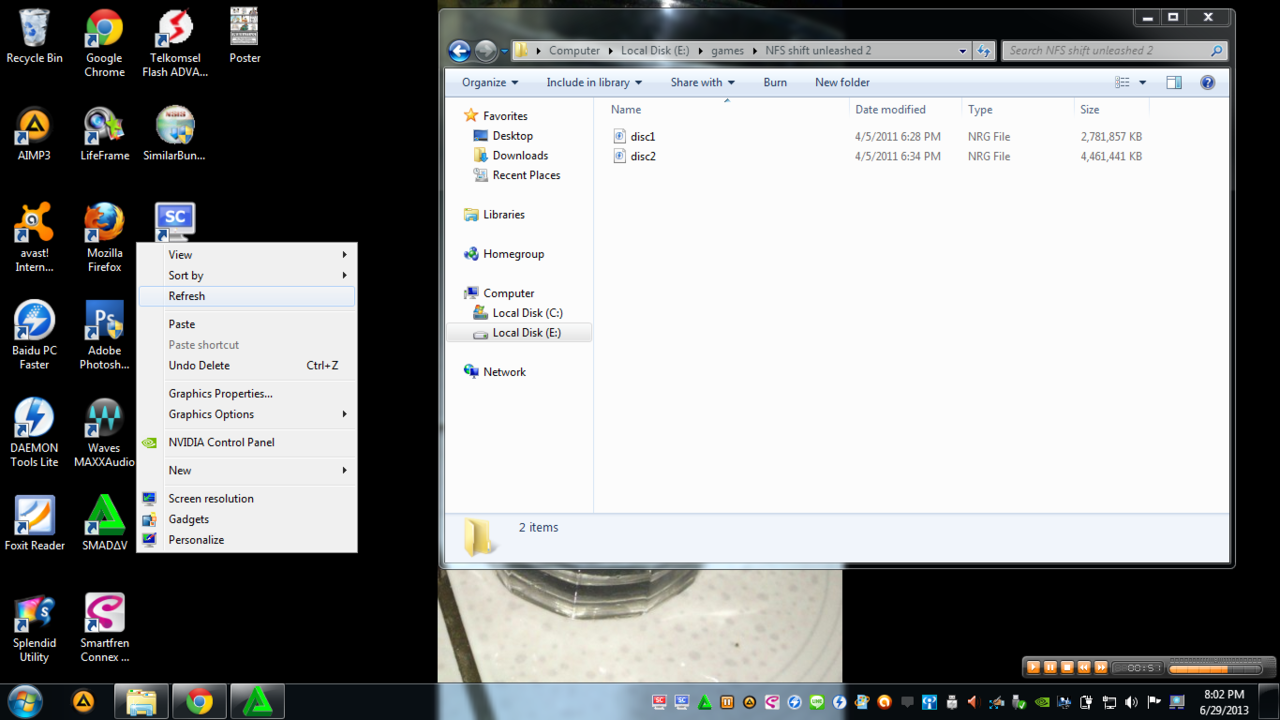The image size is (1280, 720).
Task: Open NVIDIA Control Panel menu entry
Action: pyautogui.click(x=246, y=443)
